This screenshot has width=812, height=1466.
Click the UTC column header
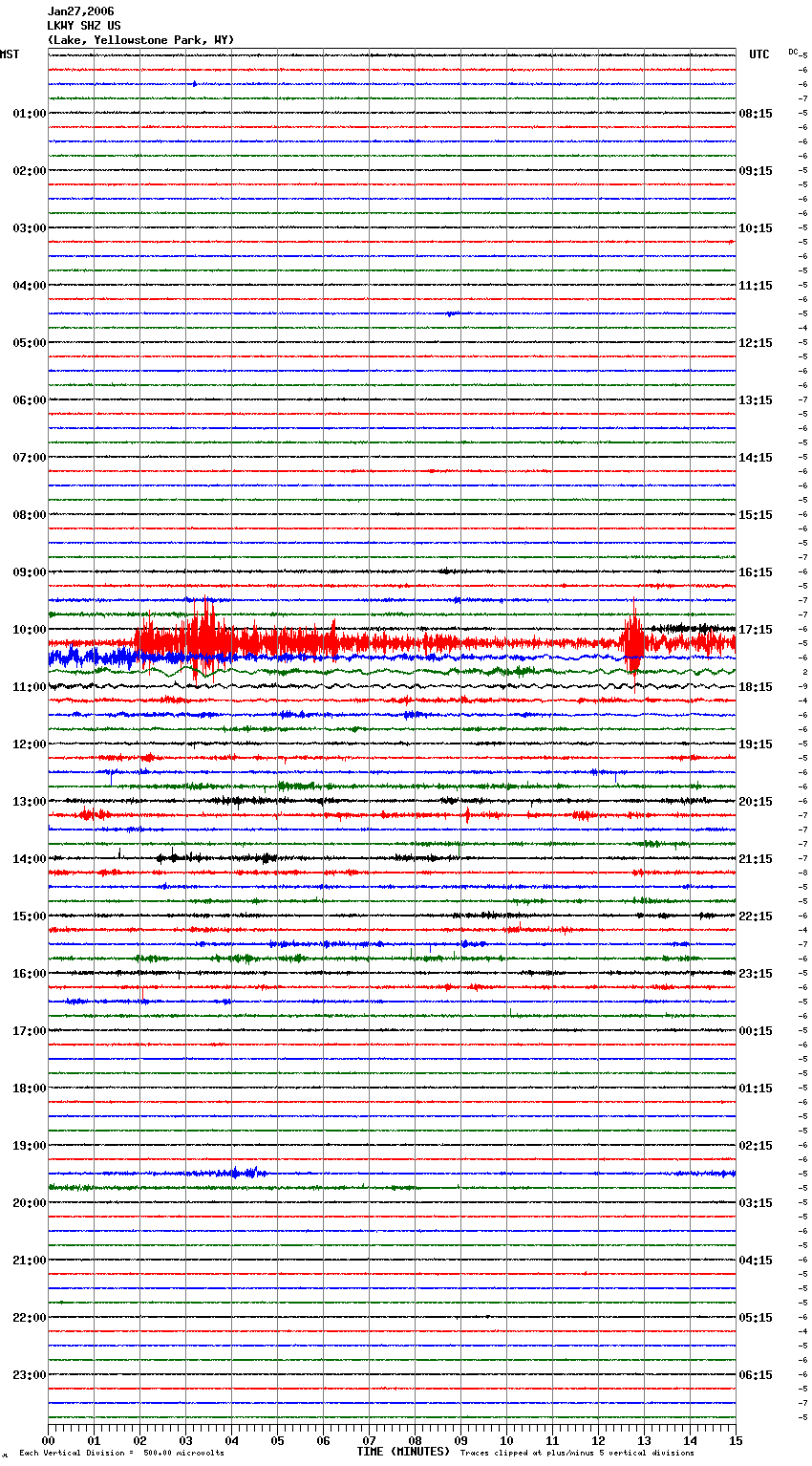point(759,54)
